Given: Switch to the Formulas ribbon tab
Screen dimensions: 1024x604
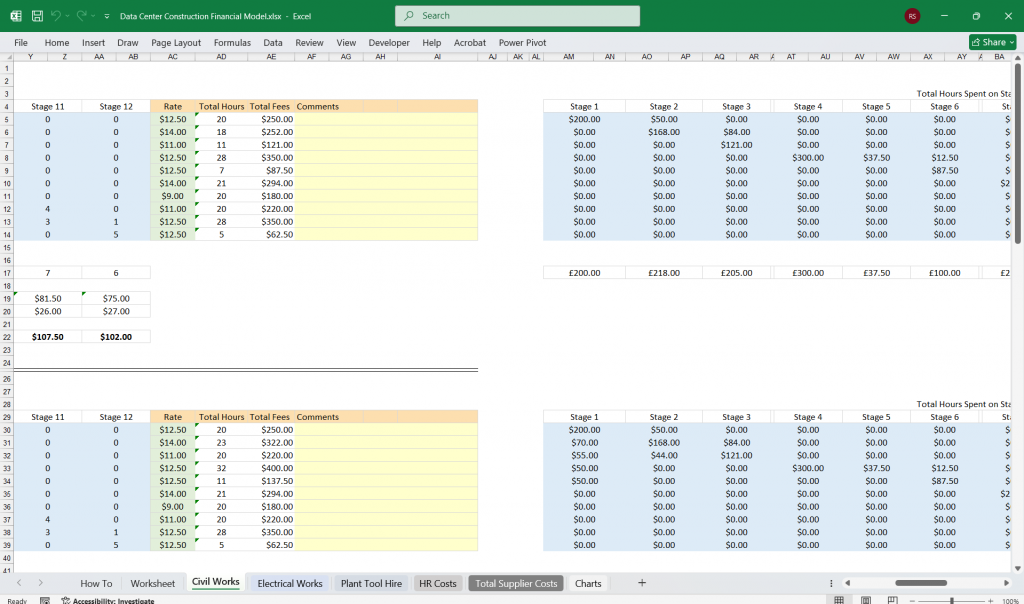Looking at the screenshot, I should tap(232, 42).
